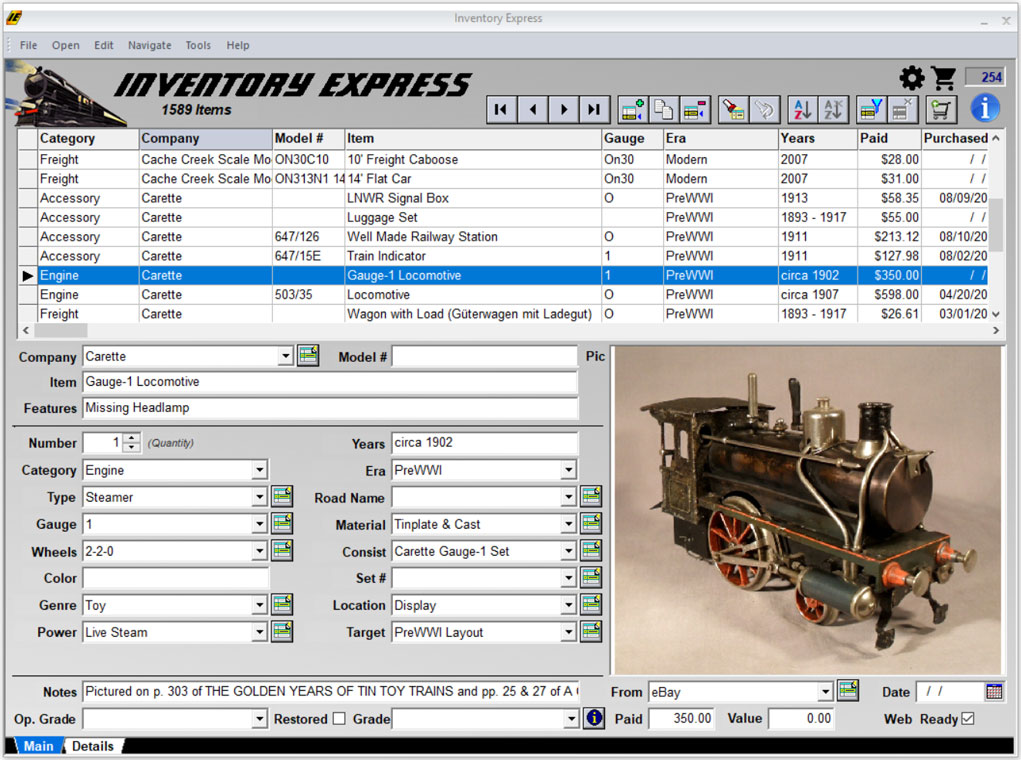Screen dimensions: 1021x760
Task: Open the settings gear
Action: pyautogui.click(x=911, y=78)
